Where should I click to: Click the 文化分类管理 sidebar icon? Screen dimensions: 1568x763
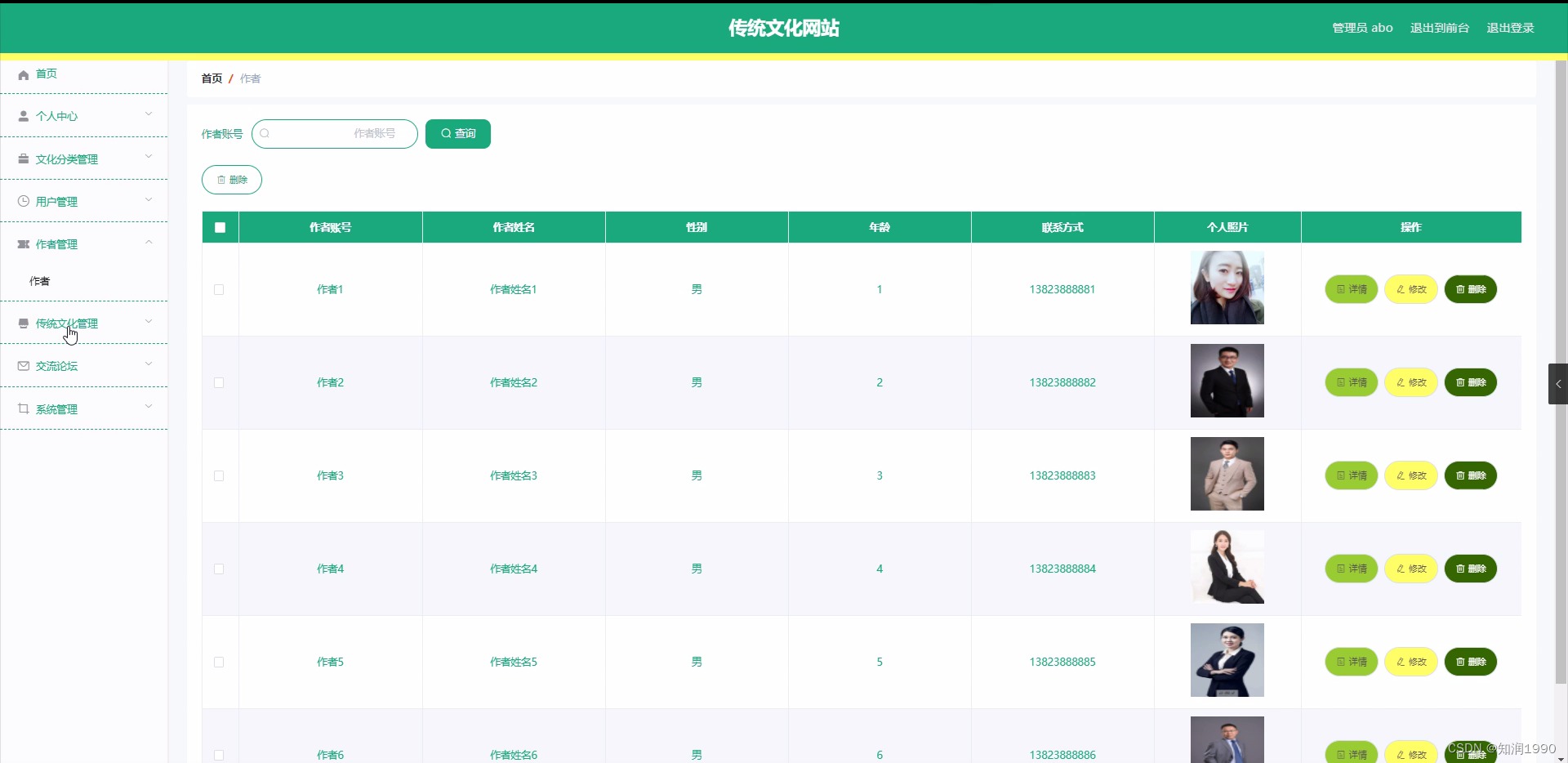23,158
